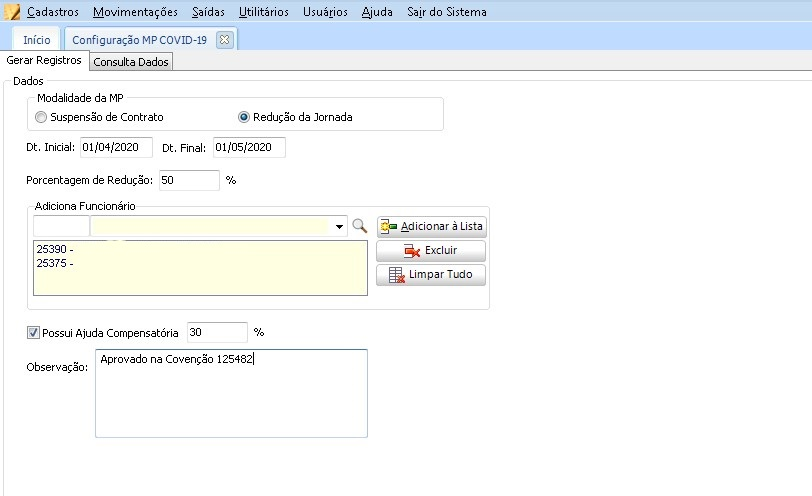Open the Utilitários menu

264,12
